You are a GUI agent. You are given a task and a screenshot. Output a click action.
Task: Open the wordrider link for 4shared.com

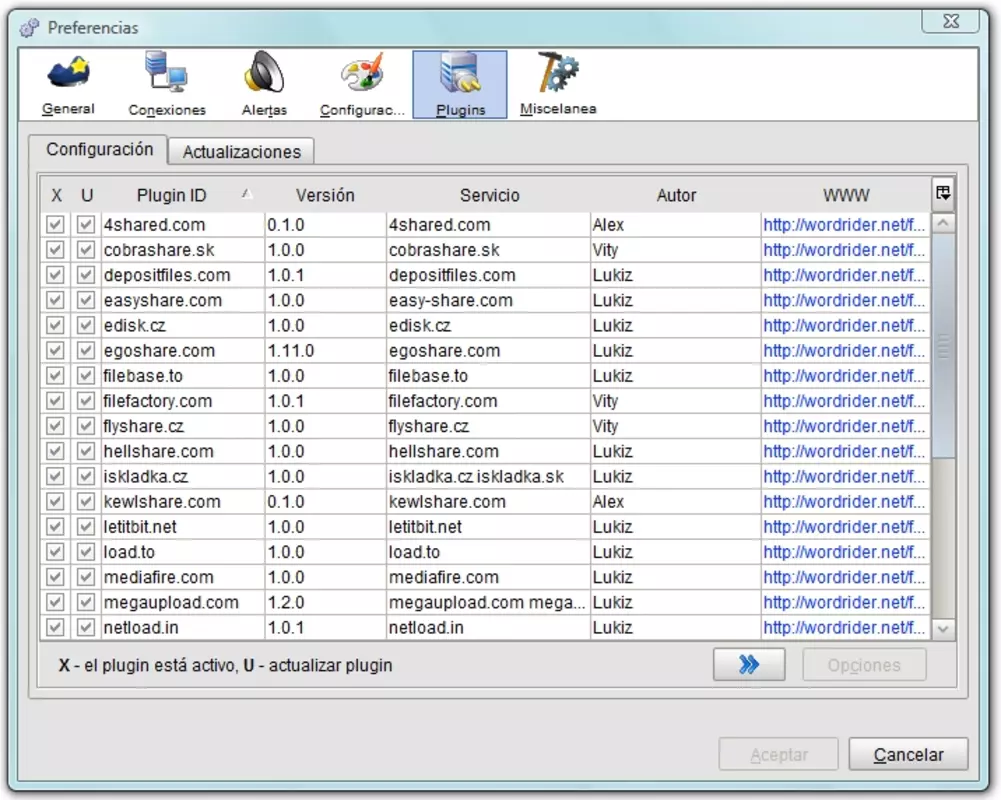pyautogui.click(x=844, y=225)
